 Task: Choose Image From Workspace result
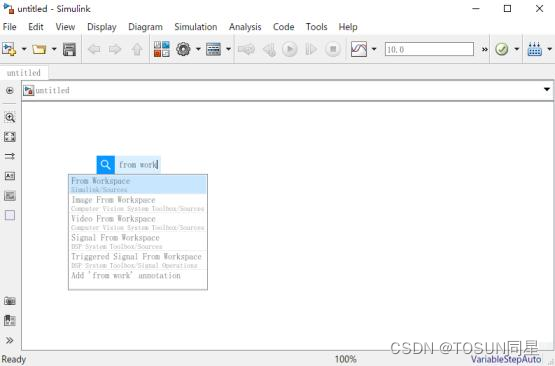click(138, 204)
